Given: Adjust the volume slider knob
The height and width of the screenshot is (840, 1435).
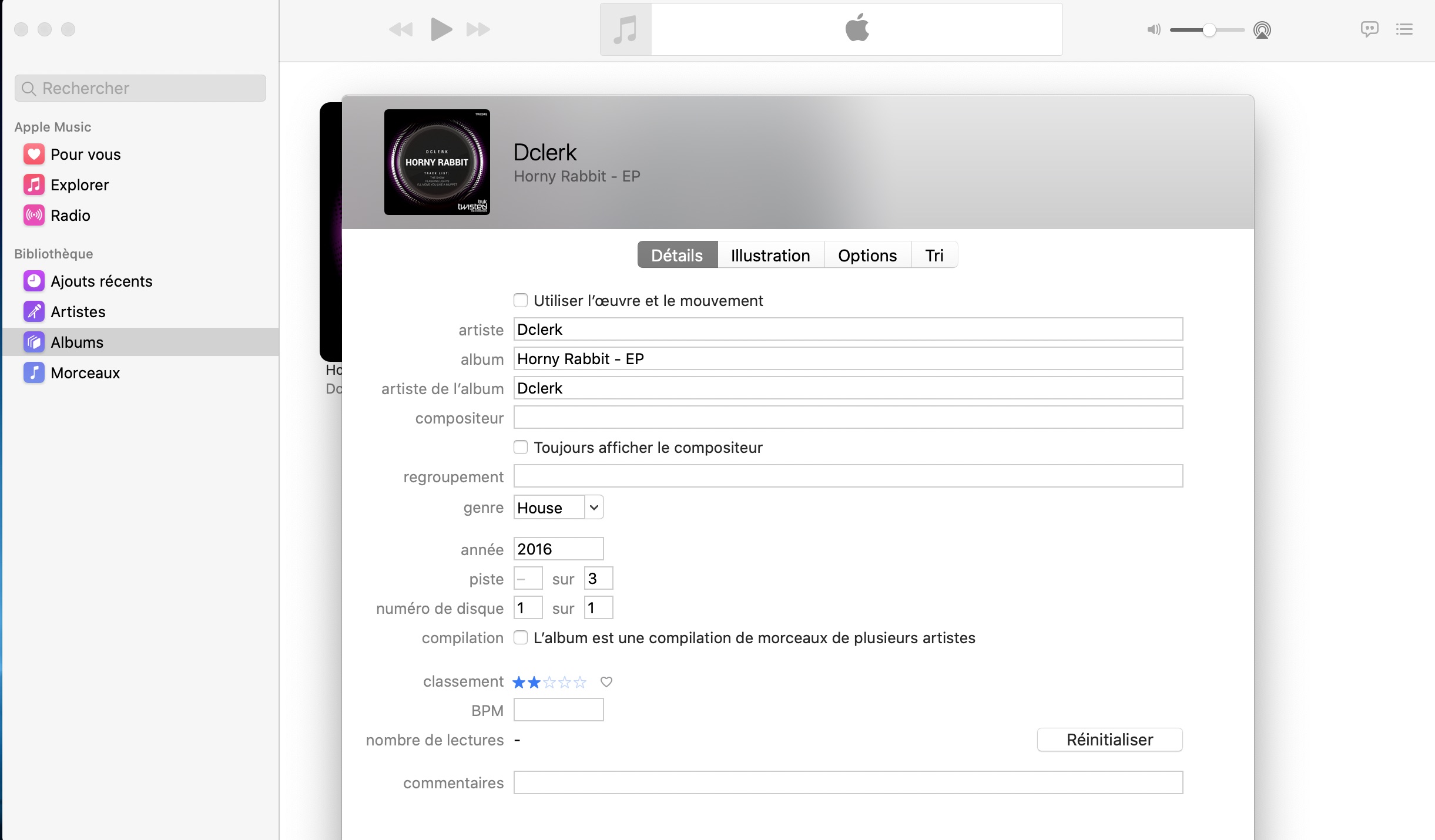Looking at the screenshot, I should 1209,30.
